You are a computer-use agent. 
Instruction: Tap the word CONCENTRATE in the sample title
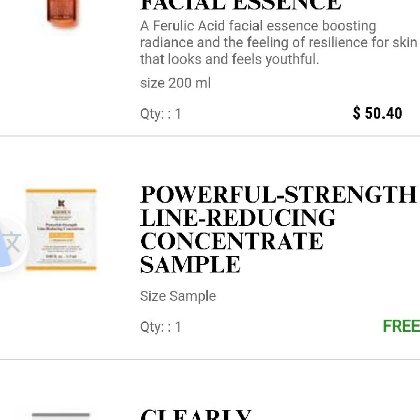[232, 241]
